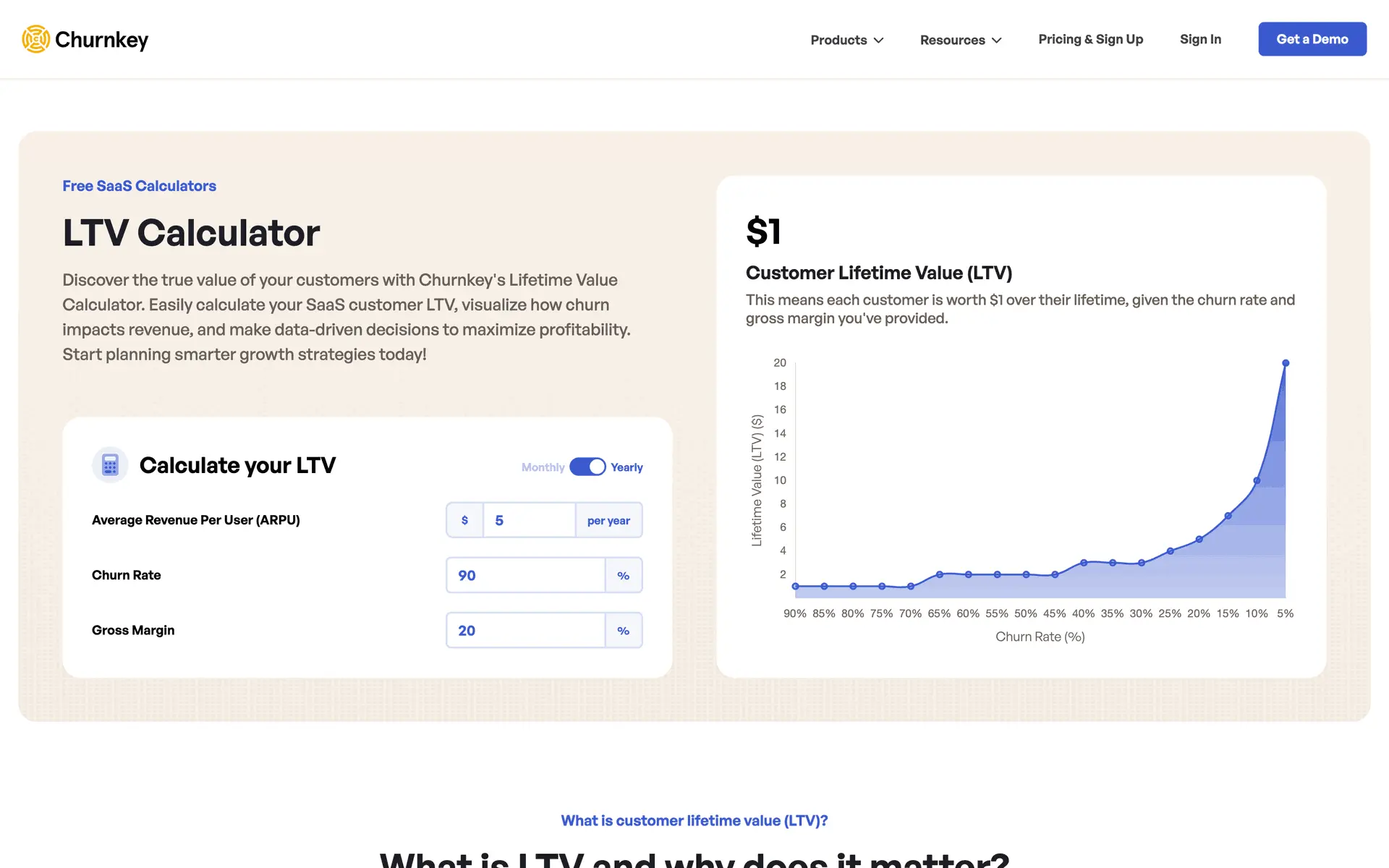Click the Churnkey logo icon
The image size is (1389, 868).
click(x=35, y=39)
